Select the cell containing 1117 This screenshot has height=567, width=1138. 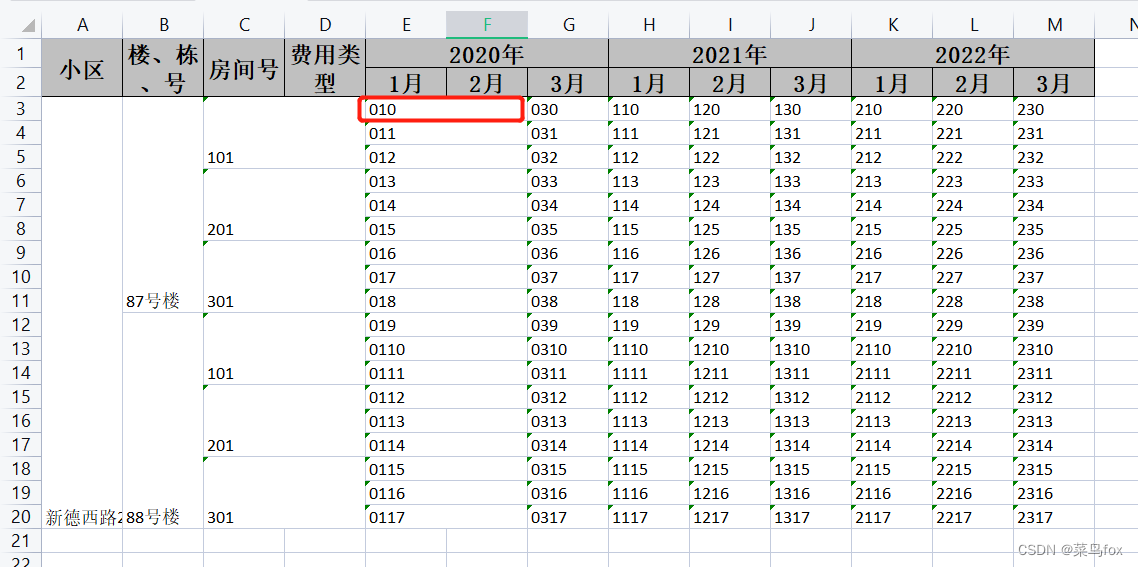[x=649, y=517]
